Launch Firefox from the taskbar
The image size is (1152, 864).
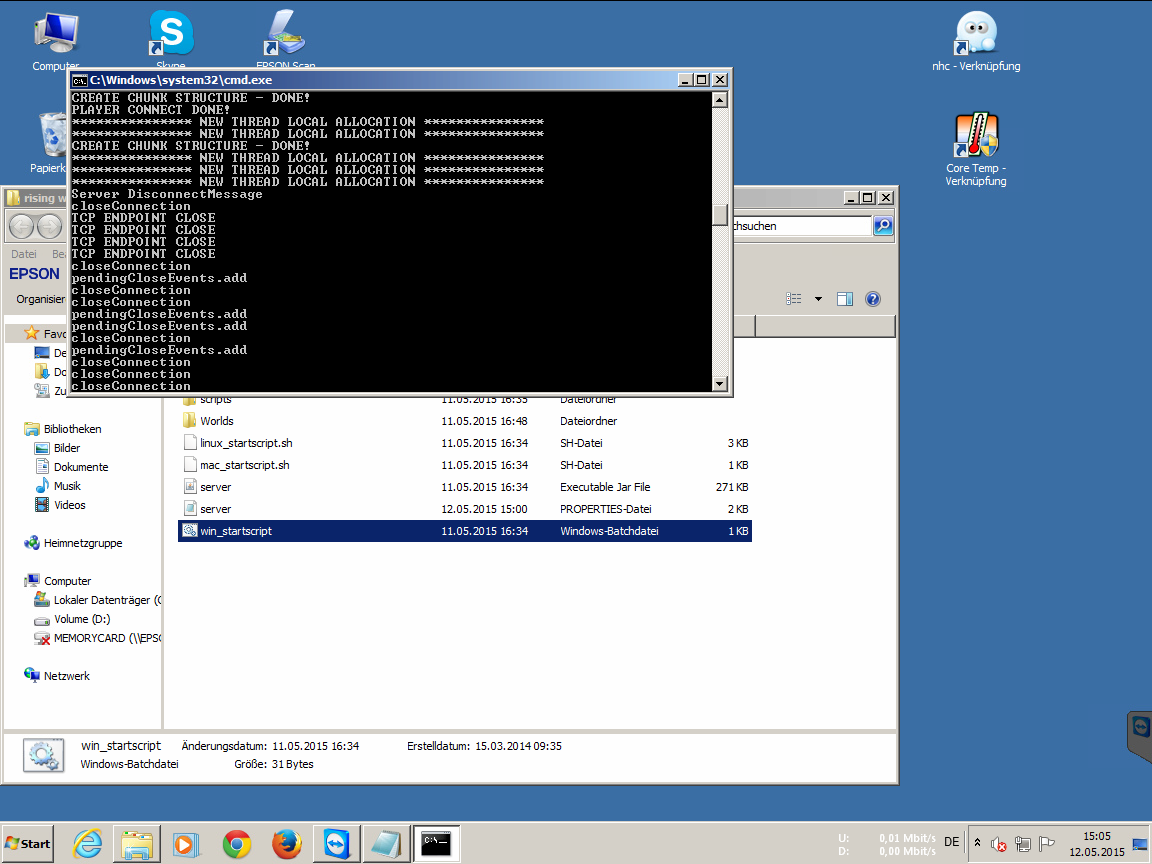pos(287,844)
